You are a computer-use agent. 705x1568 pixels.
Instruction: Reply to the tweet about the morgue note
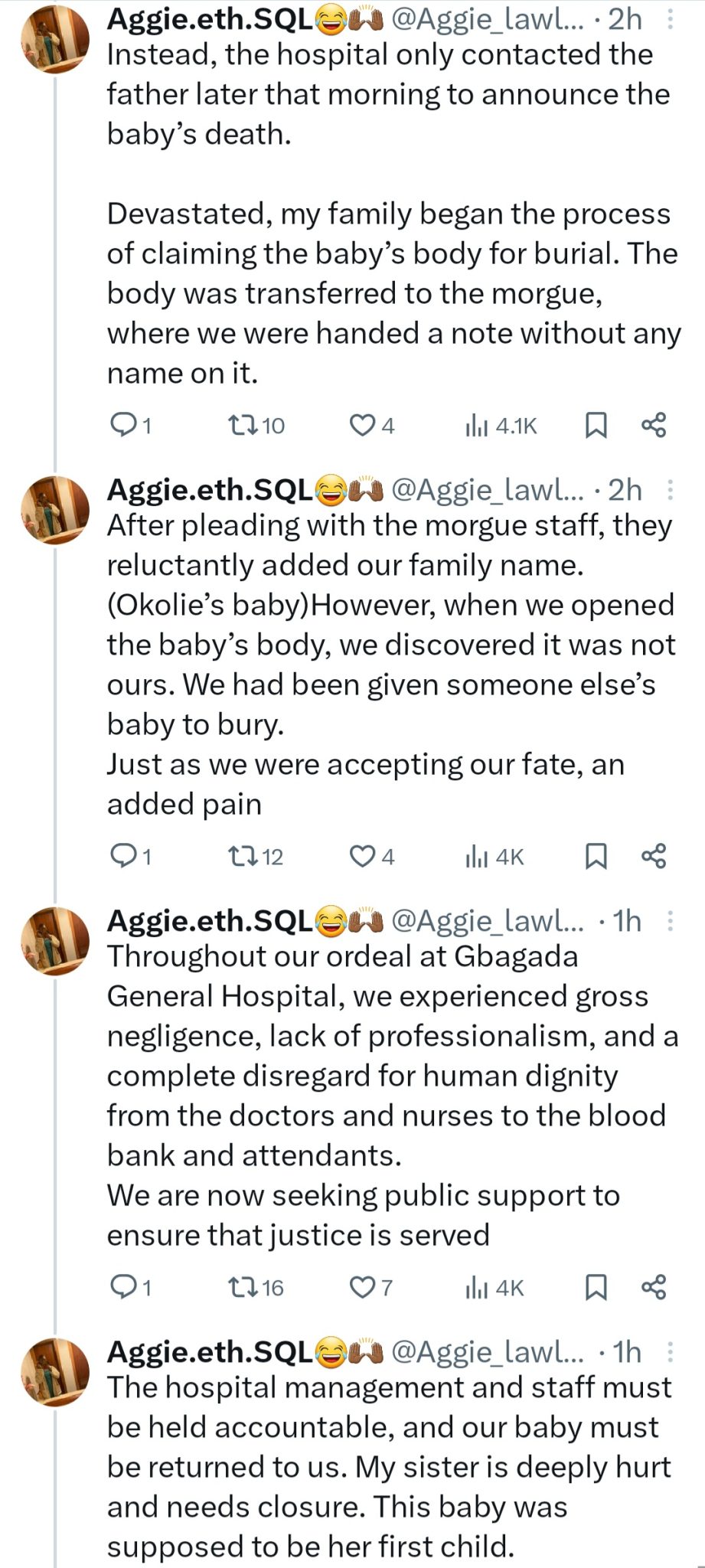click(x=122, y=424)
